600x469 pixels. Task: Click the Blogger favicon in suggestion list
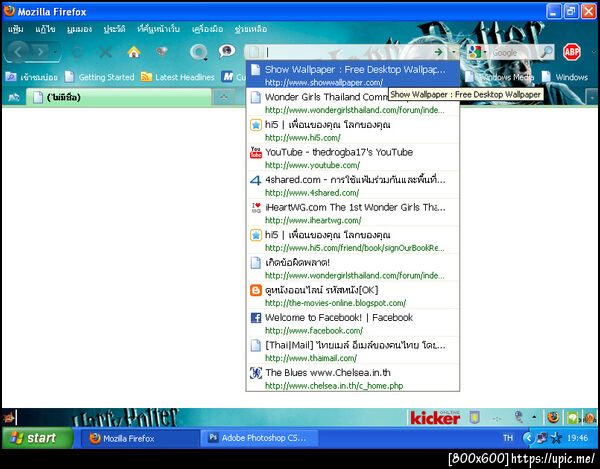pyautogui.click(x=256, y=290)
